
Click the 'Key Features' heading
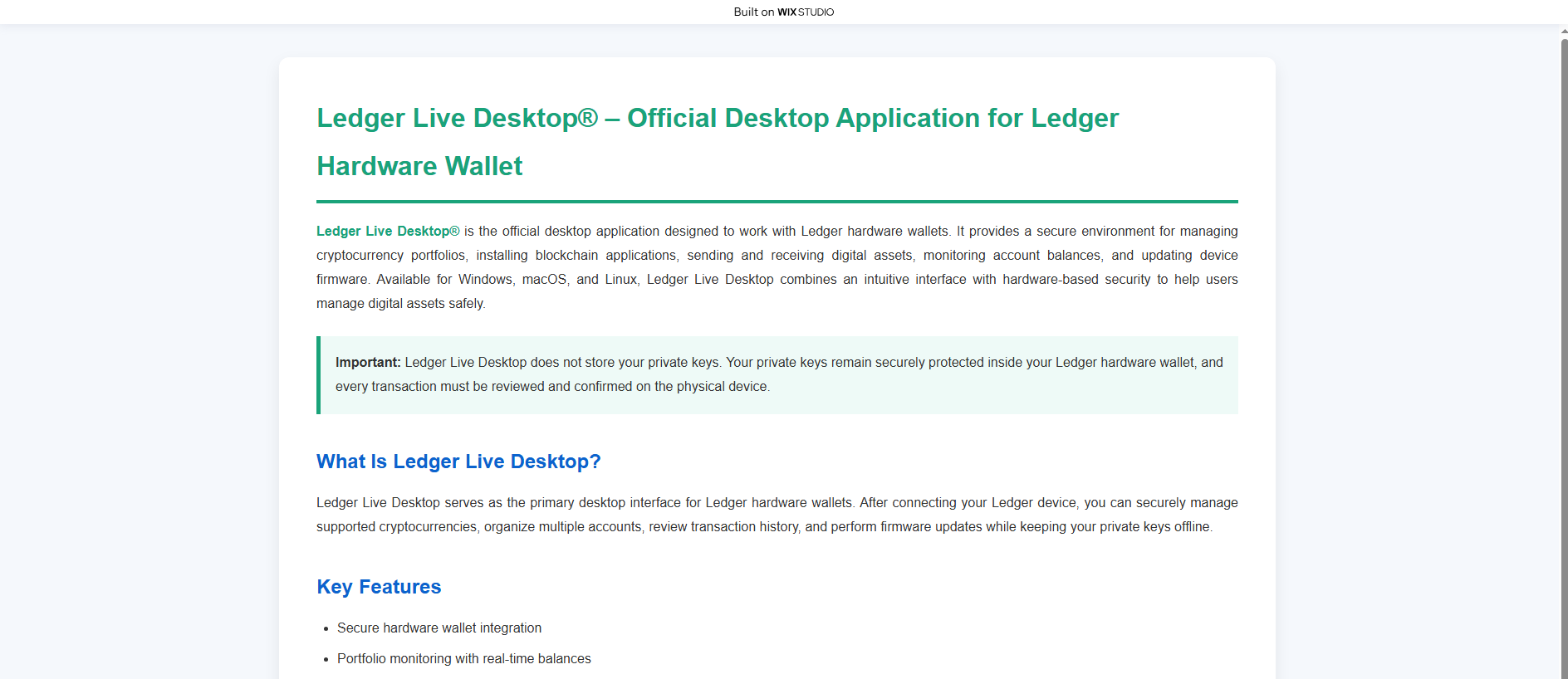coord(379,587)
